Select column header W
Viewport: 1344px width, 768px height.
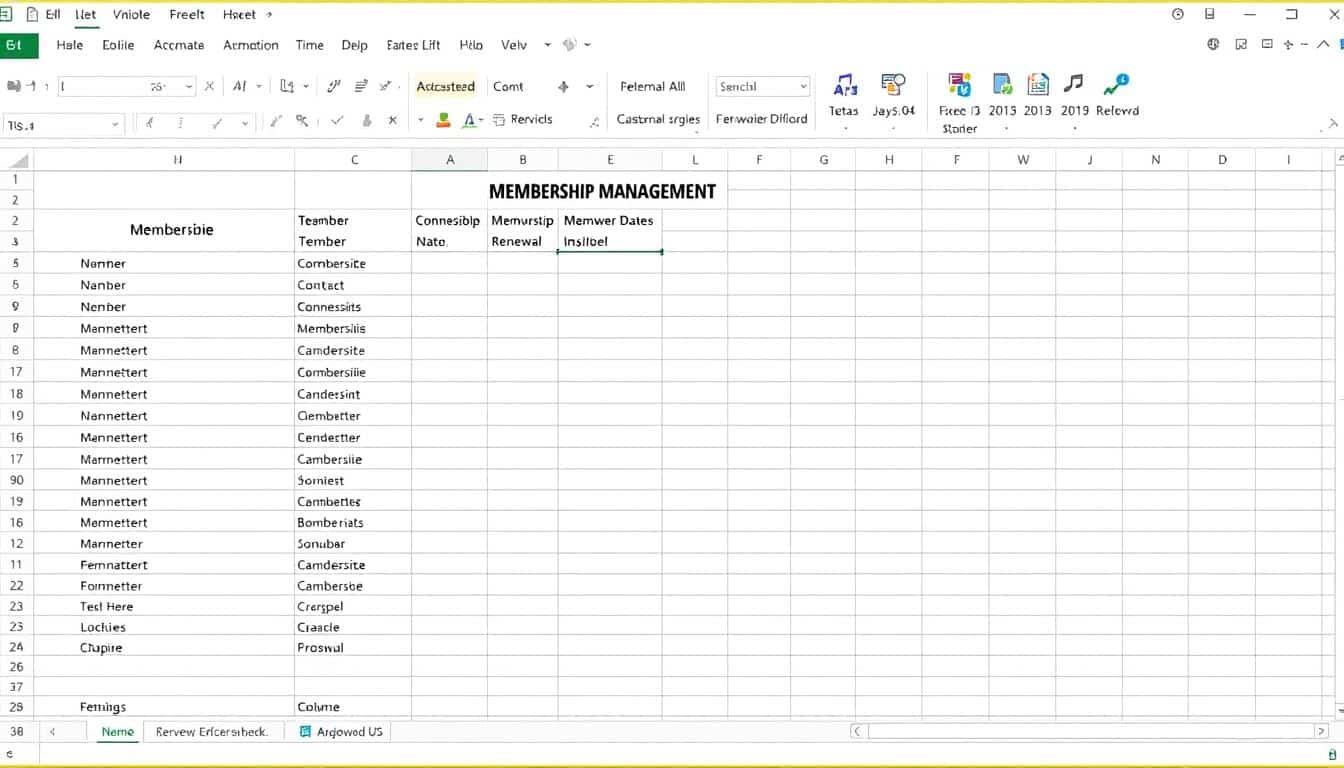click(1023, 160)
